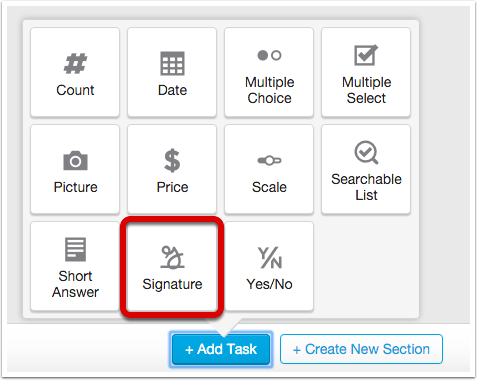Choose the Yes/No Y/N icon
This screenshot has height=380, width=477.
(269, 257)
